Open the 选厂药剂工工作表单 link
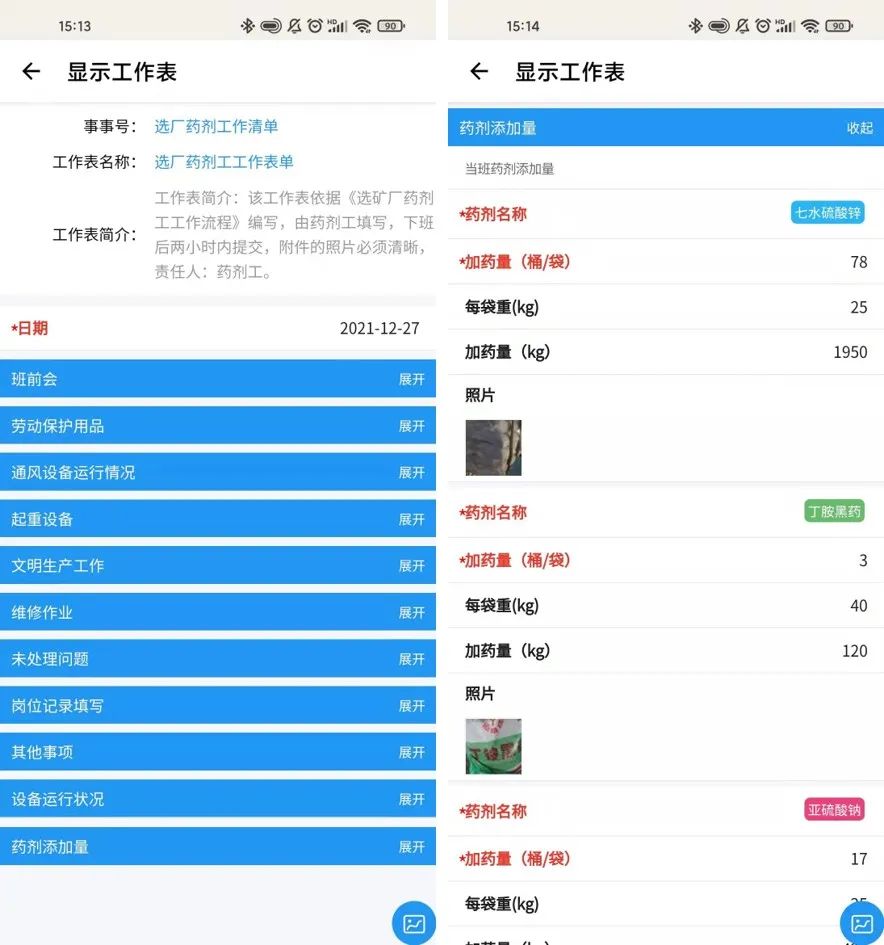 (224, 162)
